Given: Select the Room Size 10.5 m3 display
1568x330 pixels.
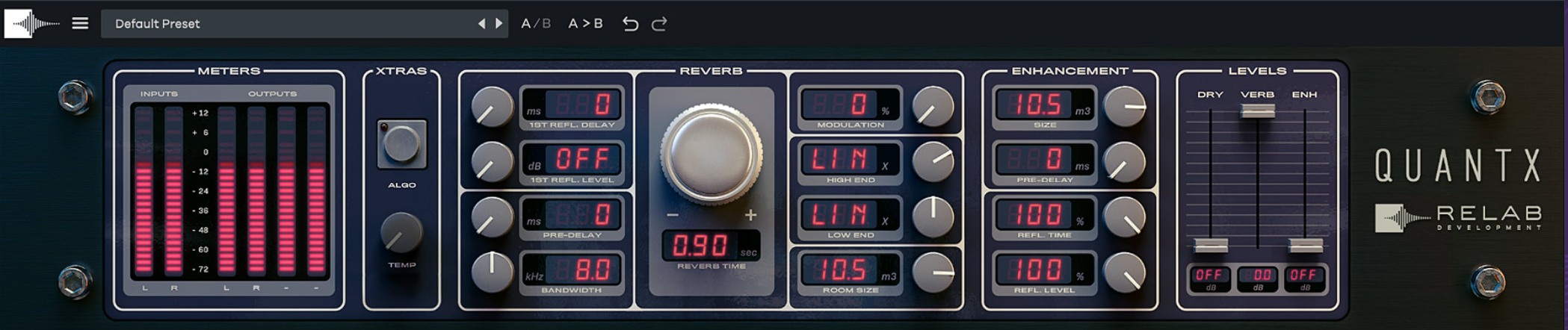Looking at the screenshot, I should pyautogui.click(x=850, y=270).
